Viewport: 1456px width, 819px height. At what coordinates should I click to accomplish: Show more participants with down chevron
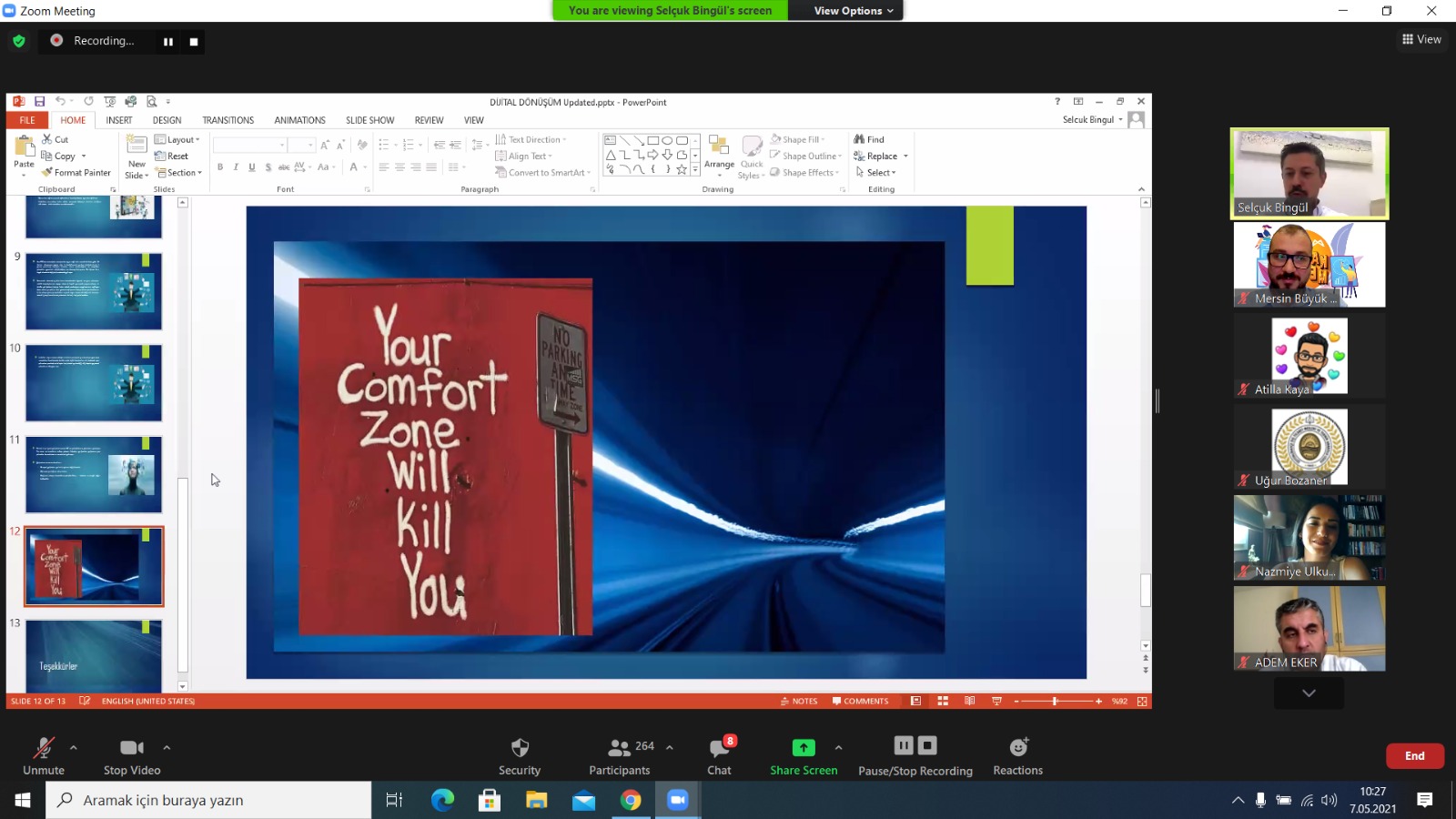[1309, 693]
